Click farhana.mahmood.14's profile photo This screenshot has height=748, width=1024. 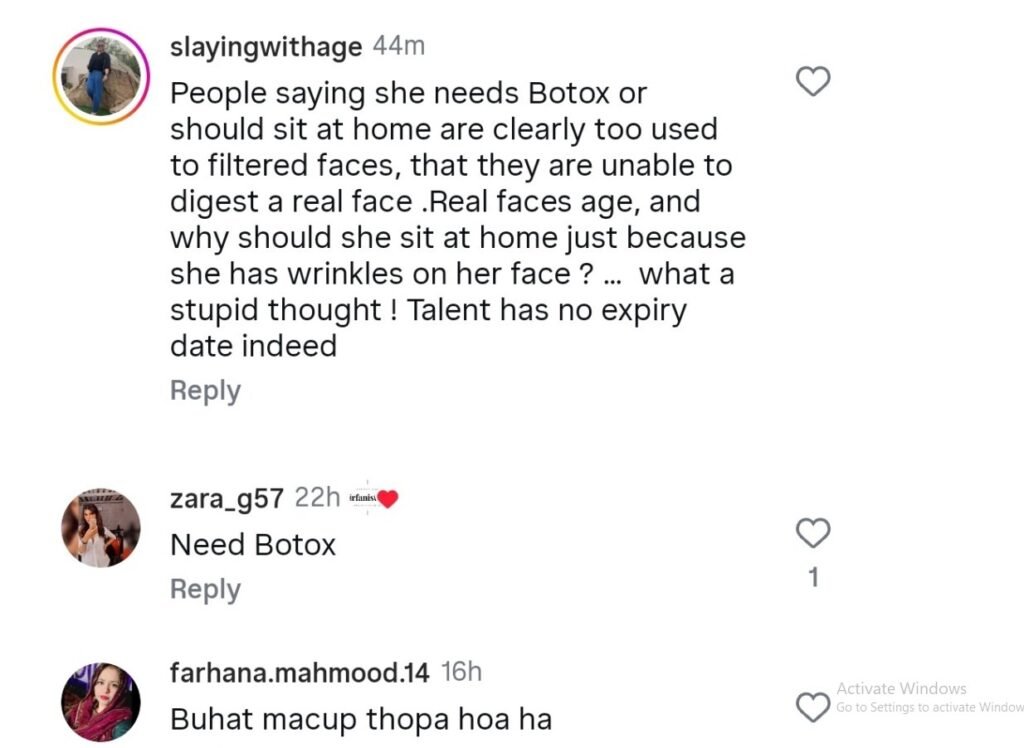(x=101, y=702)
